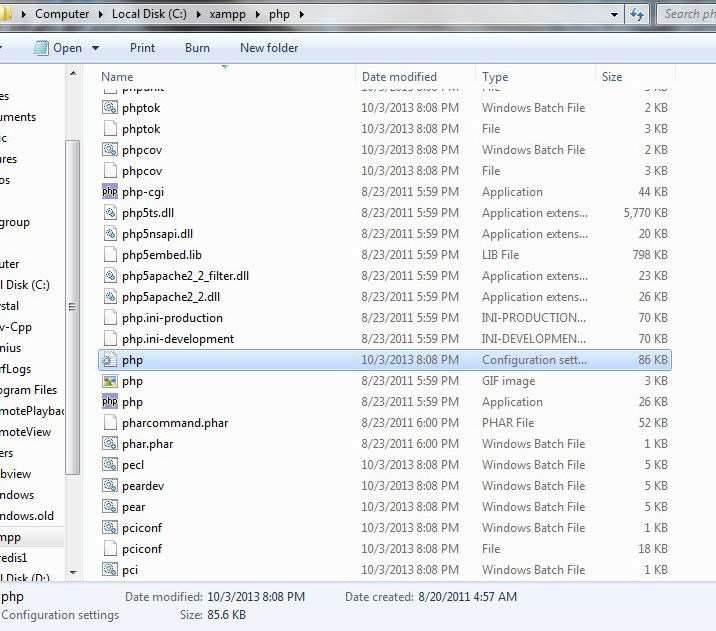The height and width of the screenshot is (631, 716).
Task: Select ProgramFiles in the navigation pane
Action: [28, 390]
